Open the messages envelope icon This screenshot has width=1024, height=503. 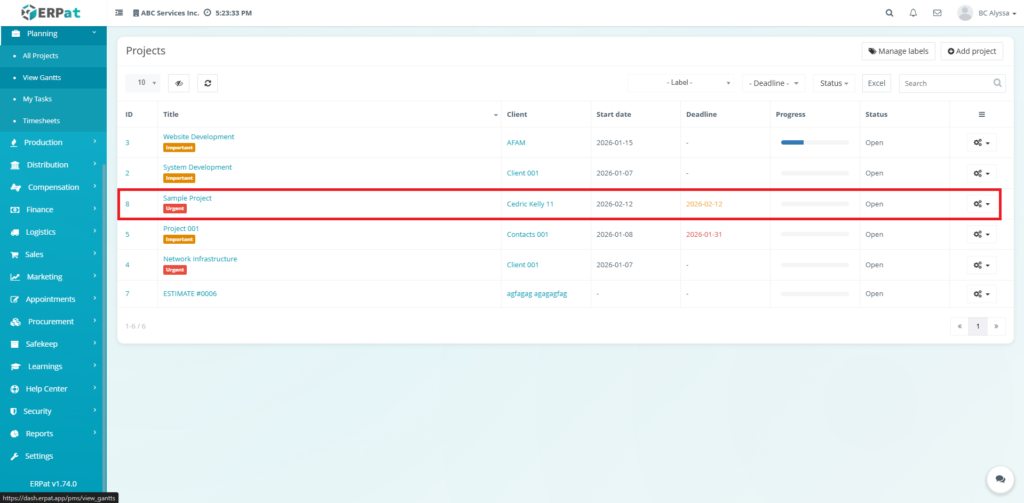coord(937,13)
